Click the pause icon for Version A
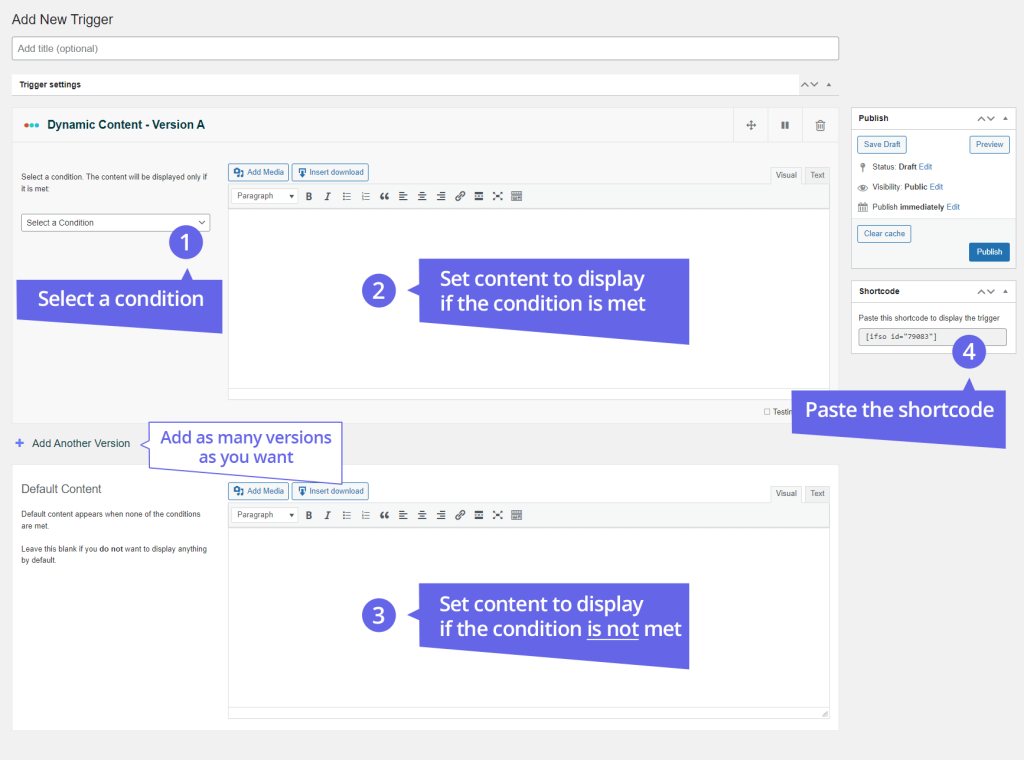 point(785,126)
